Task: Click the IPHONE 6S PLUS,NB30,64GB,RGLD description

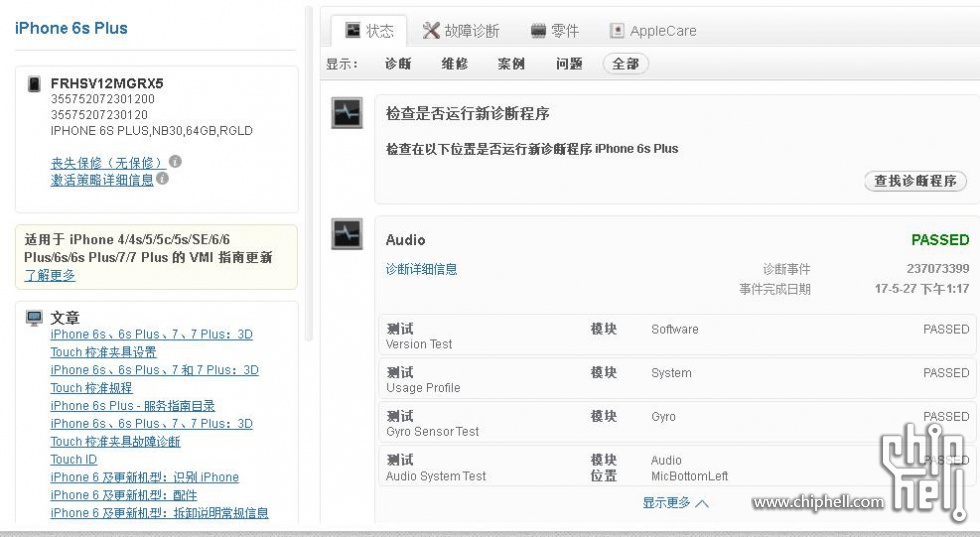Action: tap(152, 131)
